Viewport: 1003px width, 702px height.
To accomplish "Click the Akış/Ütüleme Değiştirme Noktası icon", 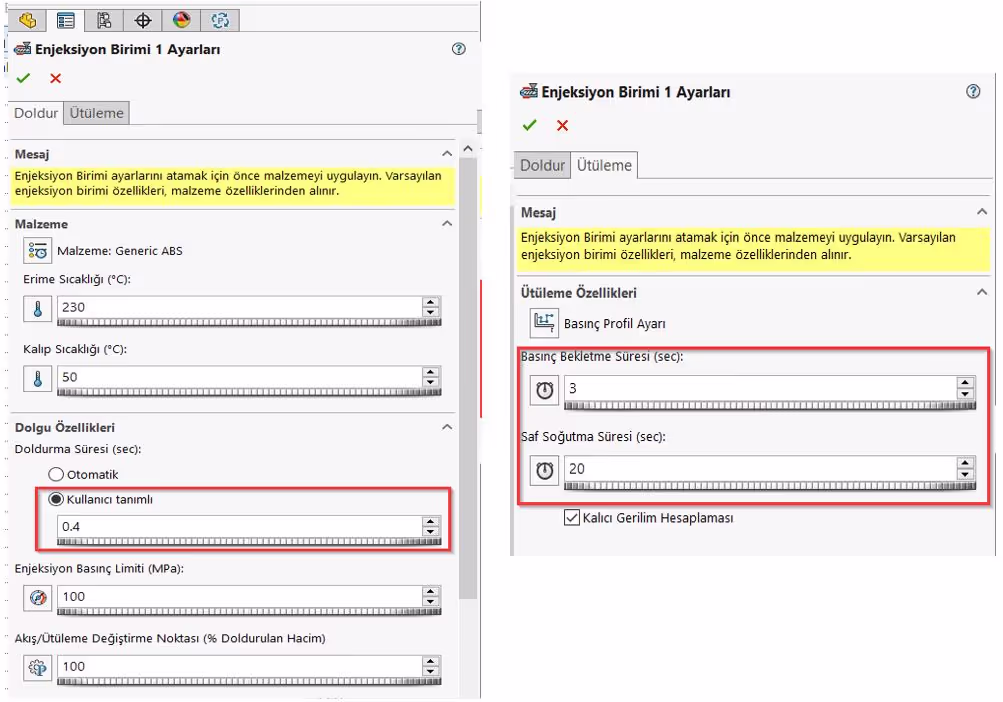I will point(38,667).
